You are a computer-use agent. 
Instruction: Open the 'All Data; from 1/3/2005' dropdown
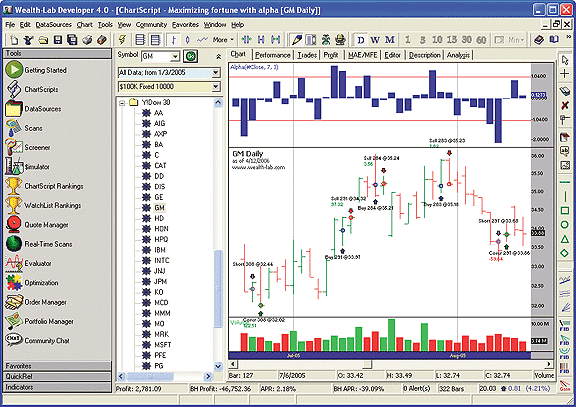[x=216, y=73]
